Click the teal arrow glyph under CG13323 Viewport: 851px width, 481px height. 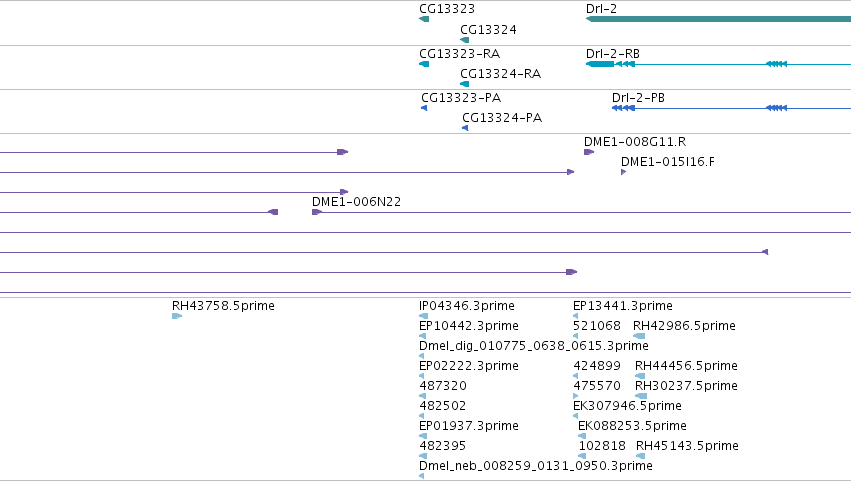click(424, 19)
